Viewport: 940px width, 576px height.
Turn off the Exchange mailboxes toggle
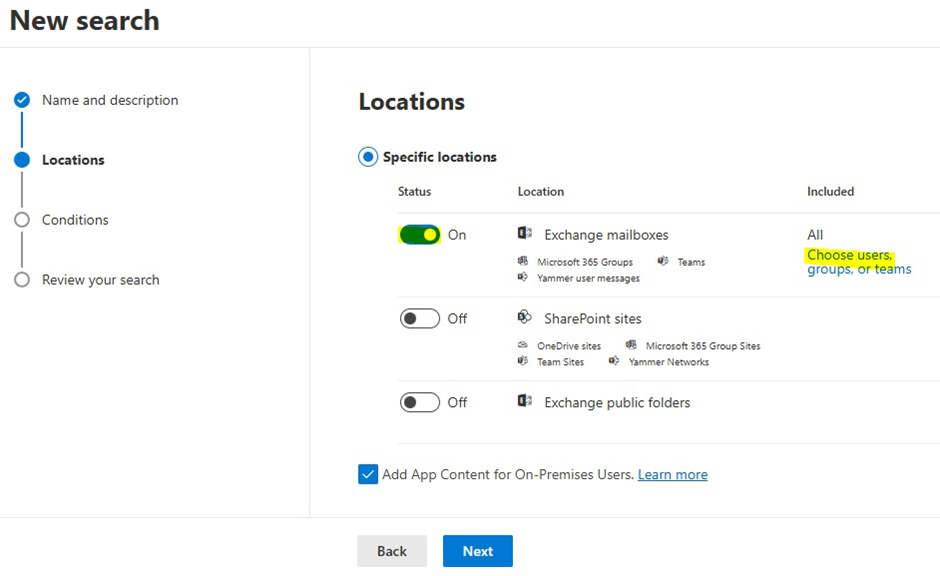click(x=420, y=235)
